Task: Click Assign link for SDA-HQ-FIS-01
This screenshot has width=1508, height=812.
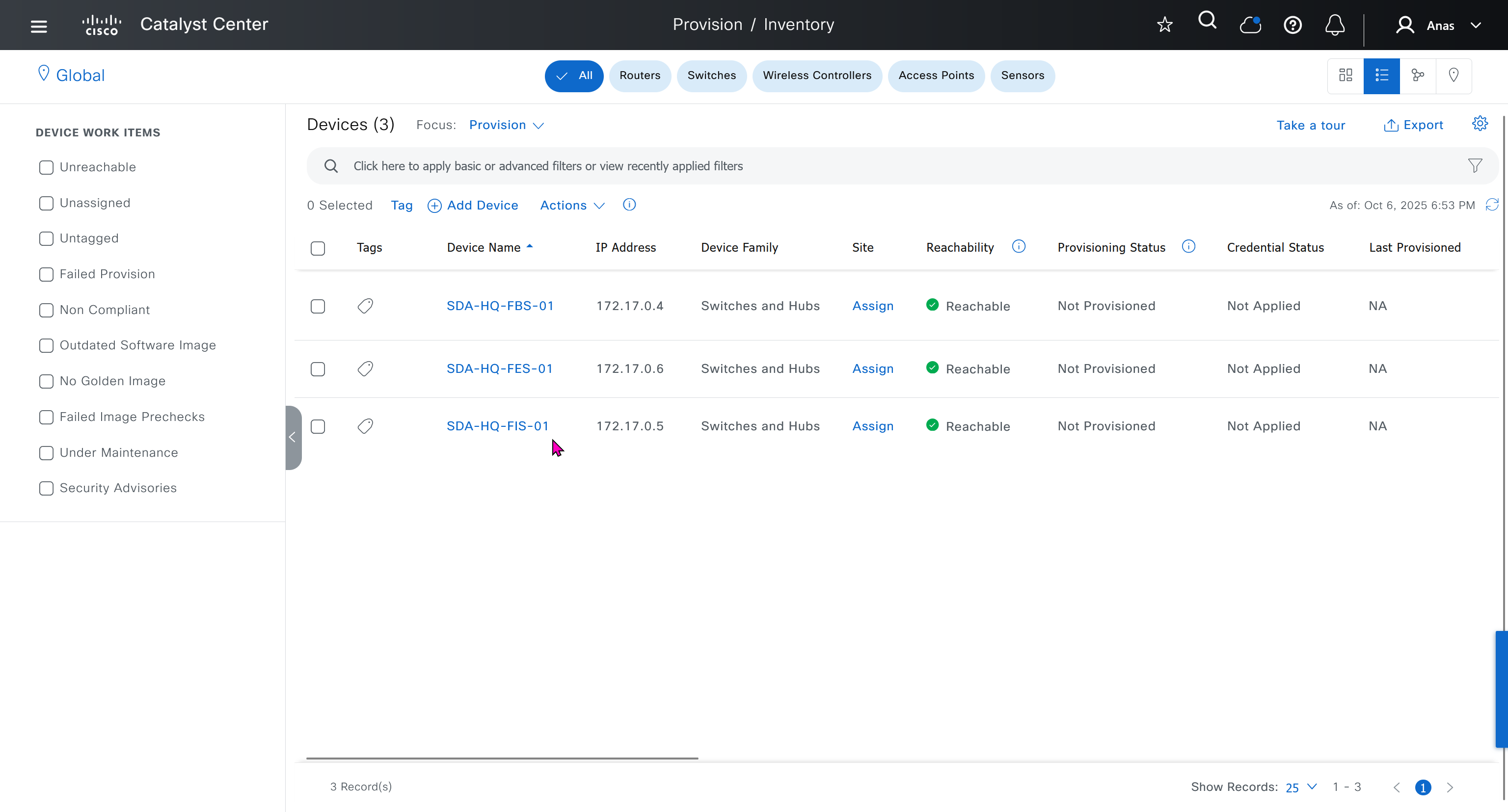Action: (x=872, y=426)
